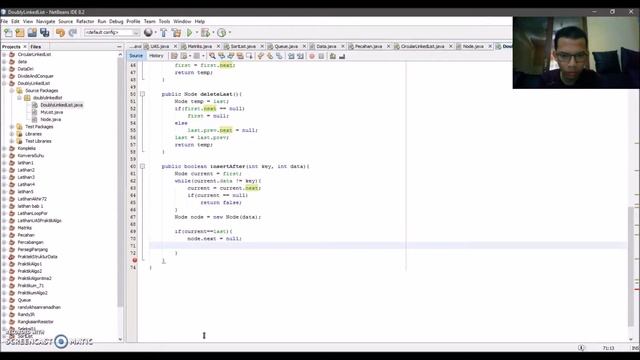Switch editor to History view
Image resolution: width=640 pixels, height=360 pixels.
click(156, 56)
